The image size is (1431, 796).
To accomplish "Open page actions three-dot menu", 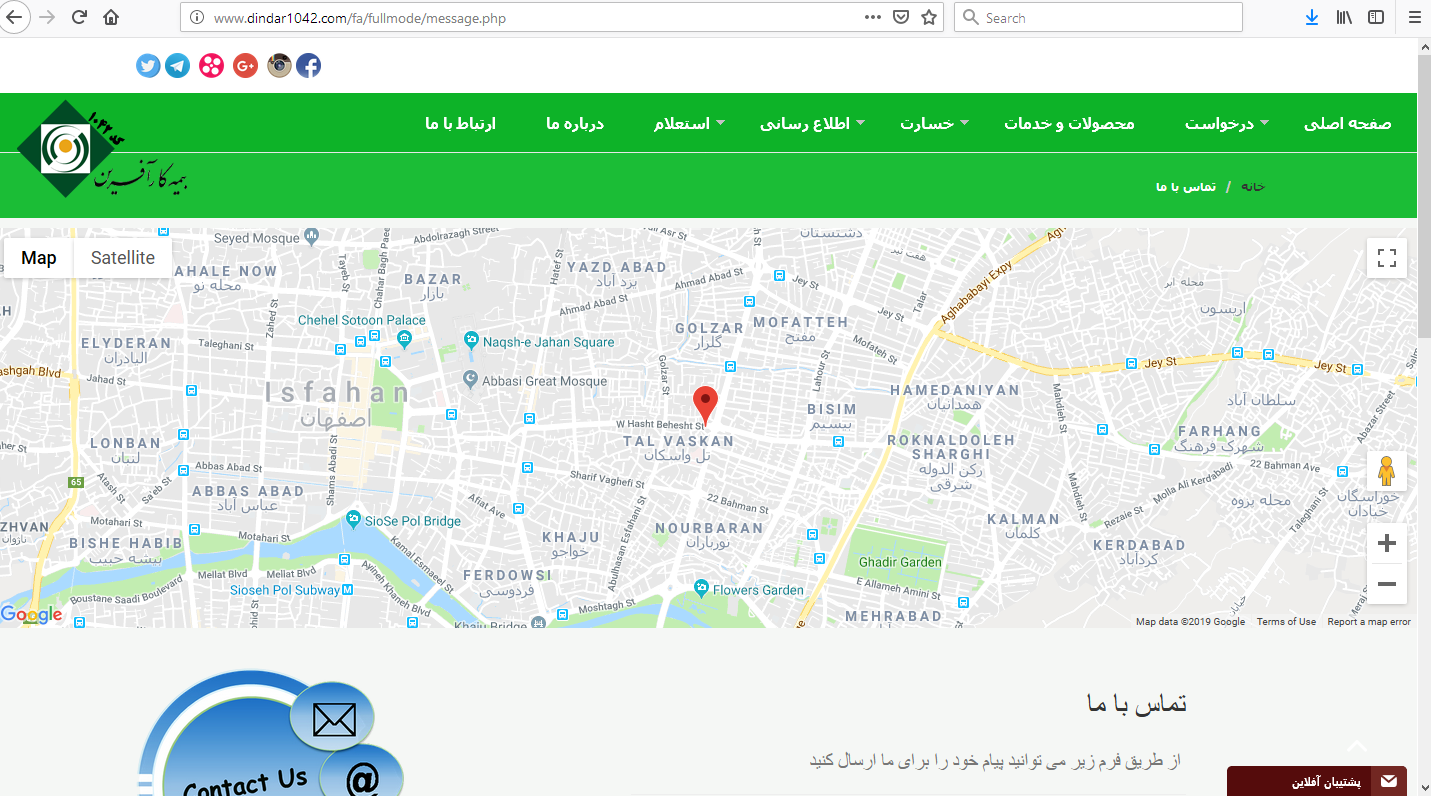I will tap(872, 17).
